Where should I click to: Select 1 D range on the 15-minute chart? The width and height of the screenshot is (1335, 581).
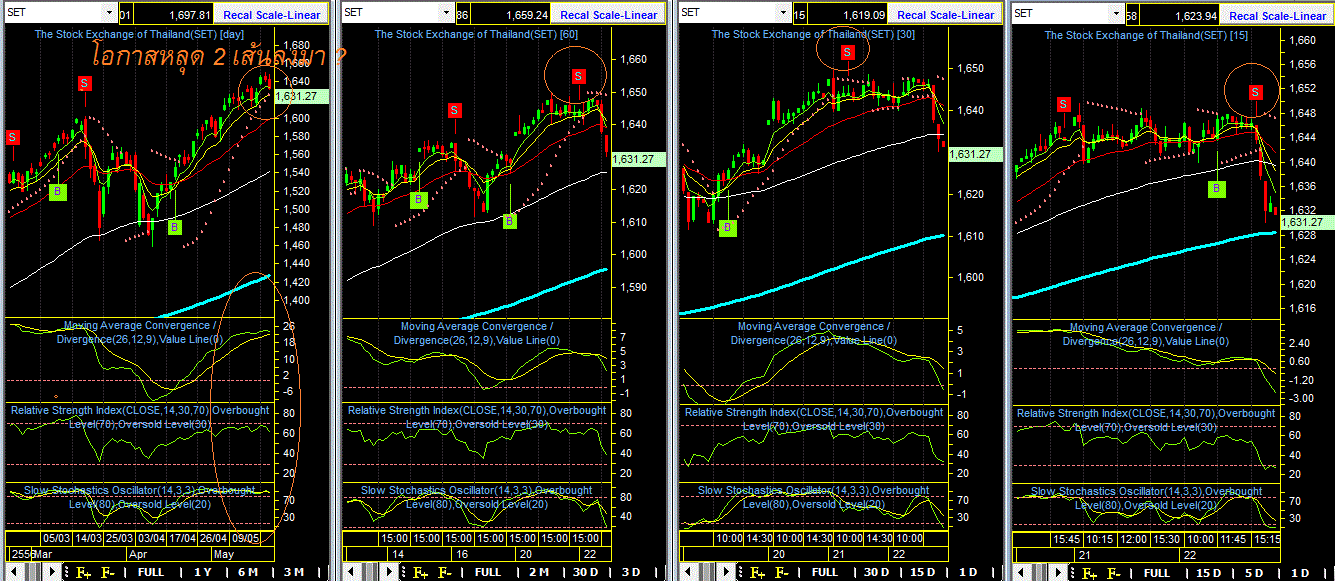tap(1300, 572)
